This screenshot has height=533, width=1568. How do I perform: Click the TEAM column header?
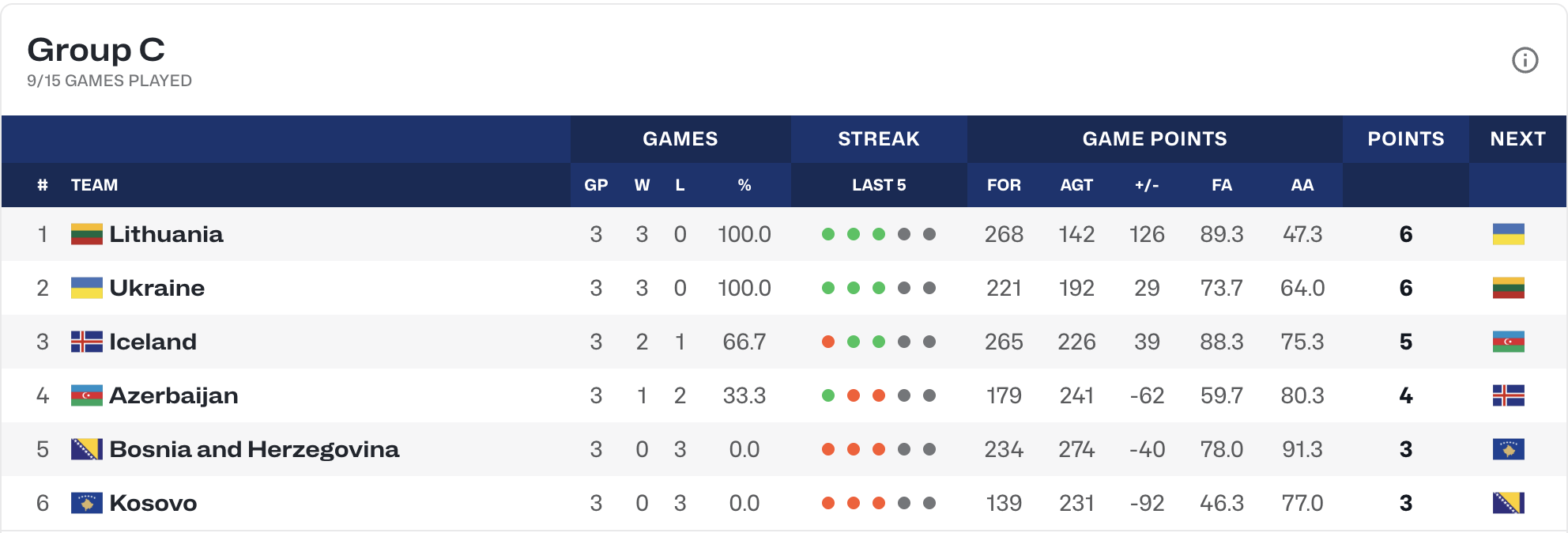[94, 185]
